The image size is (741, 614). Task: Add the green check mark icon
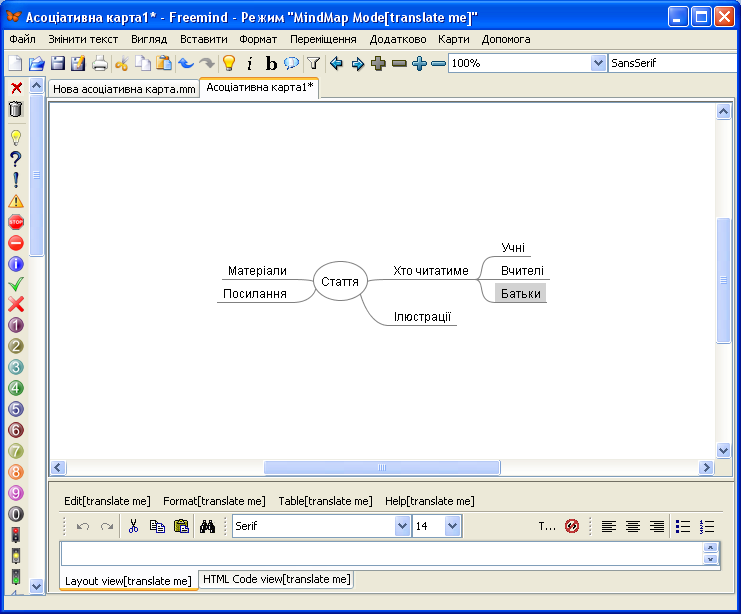click(16, 284)
